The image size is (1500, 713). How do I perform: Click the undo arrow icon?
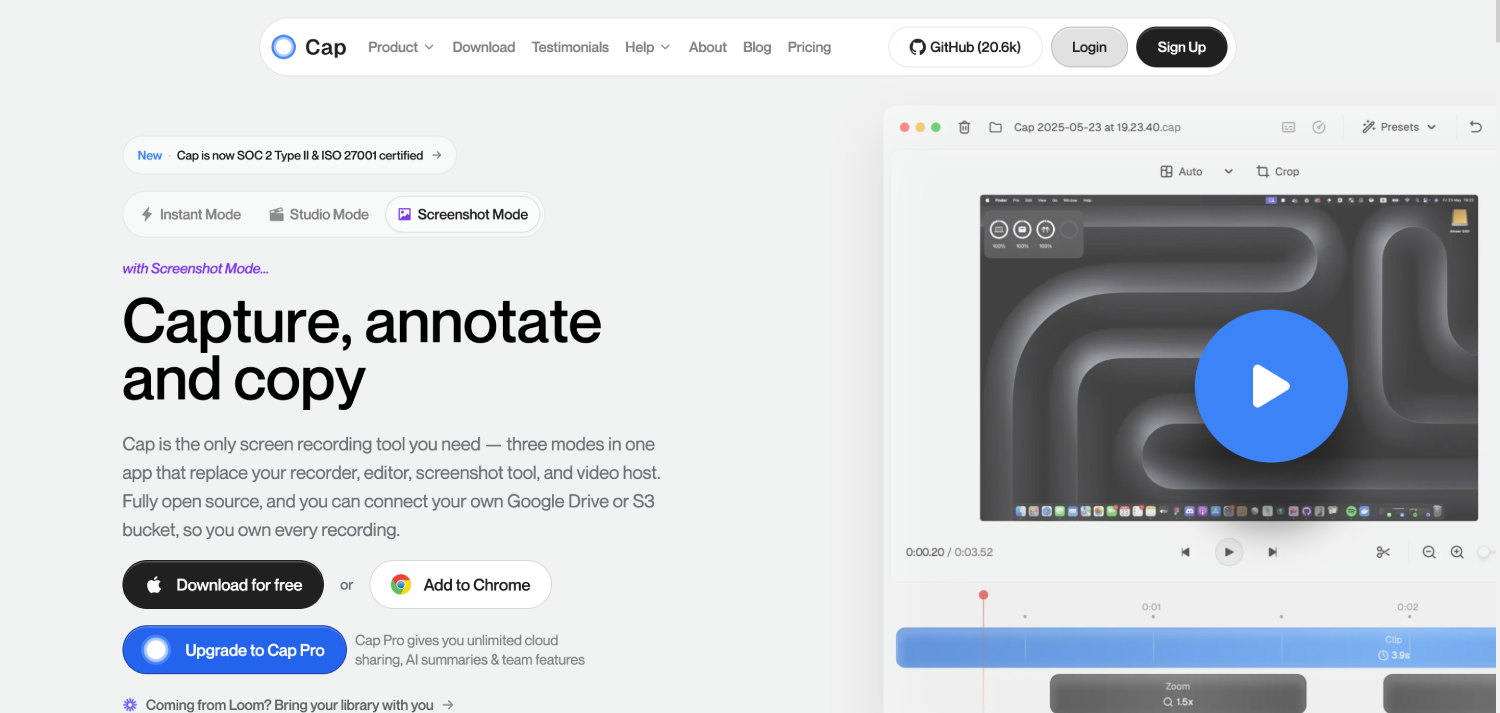(x=1476, y=127)
